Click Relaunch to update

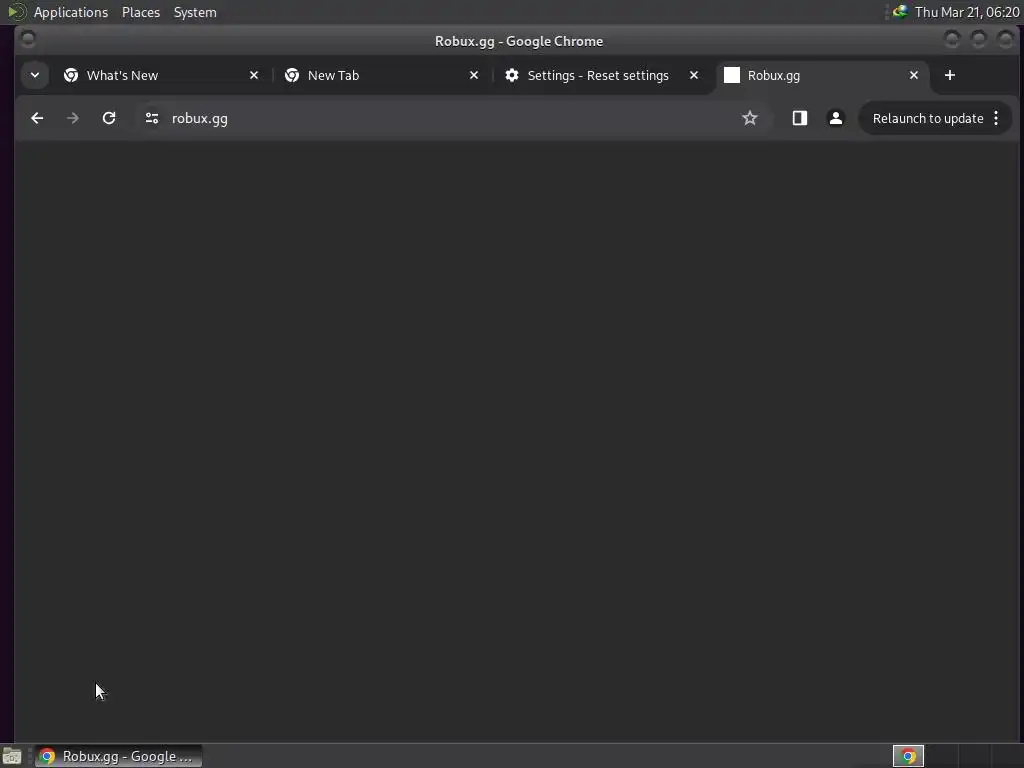click(927, 118)
